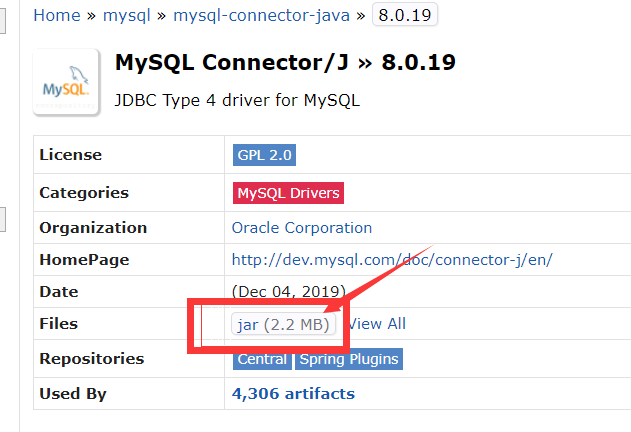The width and height of the screenshot is (631, 432).
Task: Click the Organization row label
Action: [x=93, y=228]
